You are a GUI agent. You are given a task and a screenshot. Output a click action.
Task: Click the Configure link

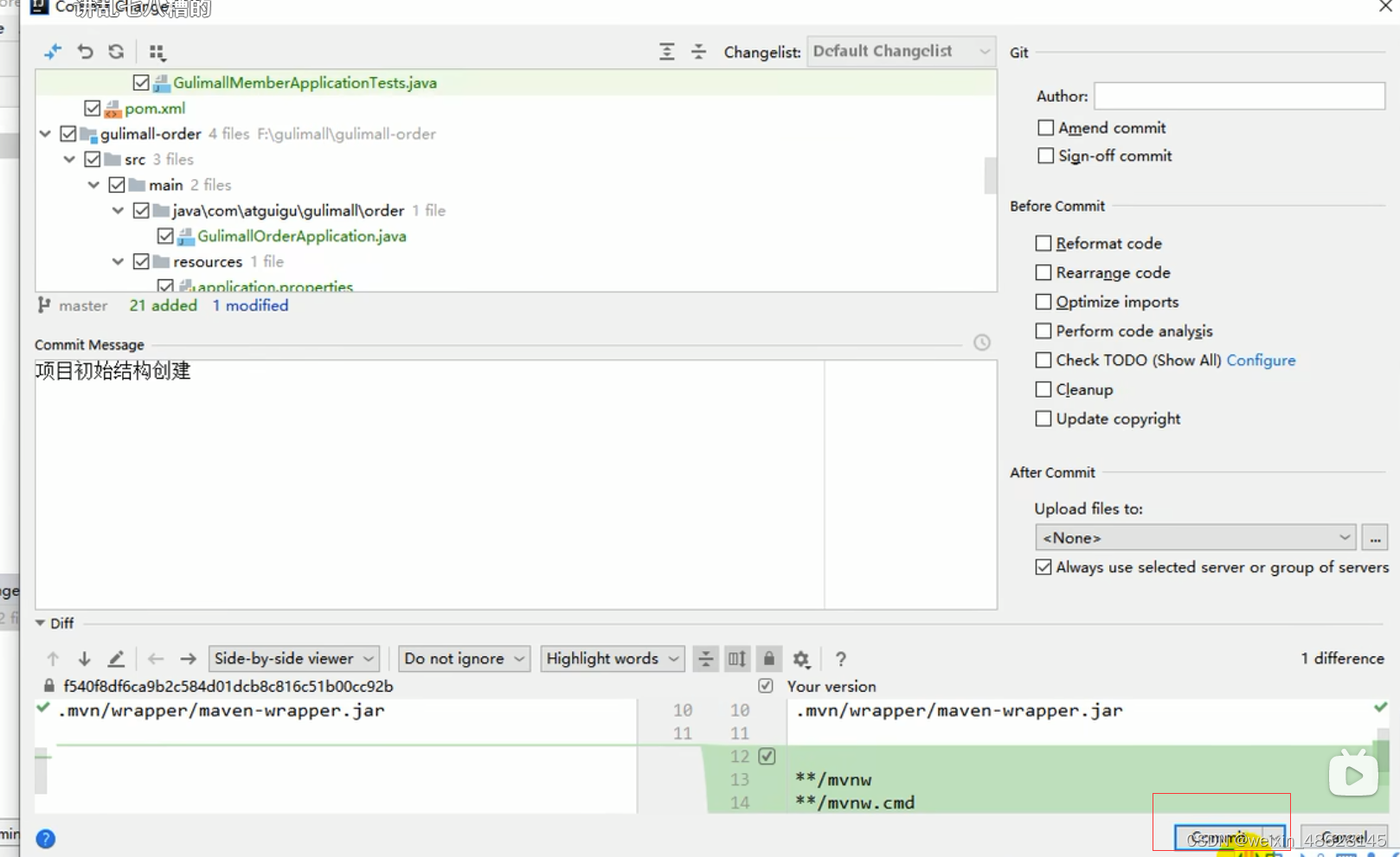(1261, 361)
